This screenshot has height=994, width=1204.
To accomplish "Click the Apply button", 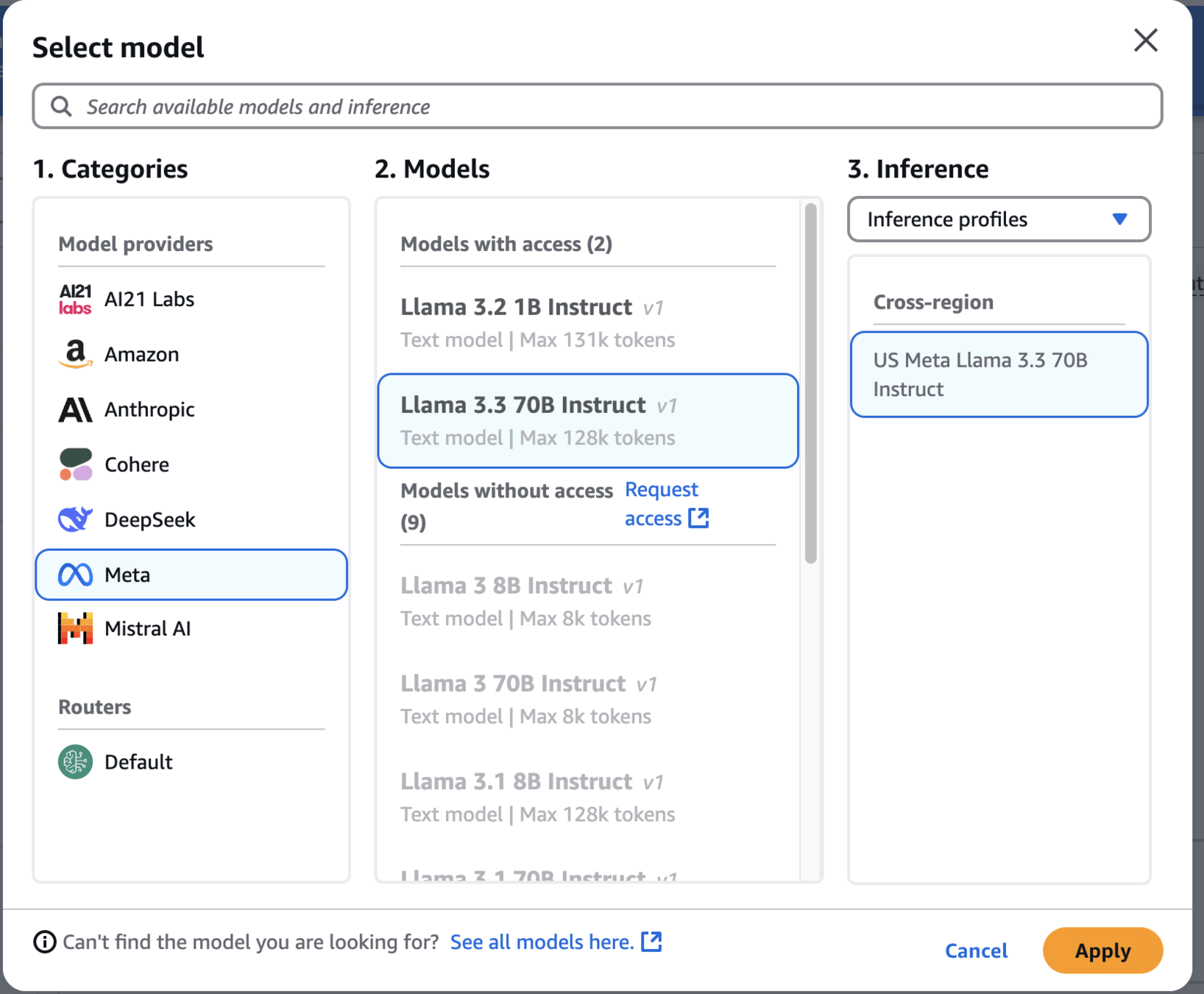I will [1102, 951].
